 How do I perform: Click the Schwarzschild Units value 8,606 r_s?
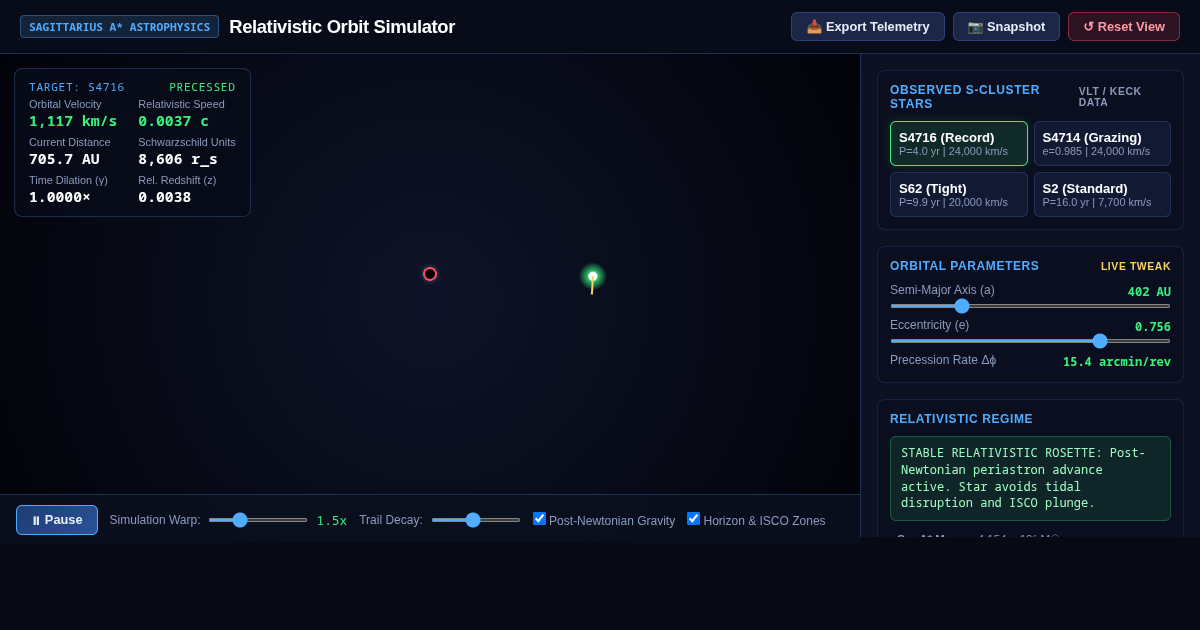click(x=178, y=159)
